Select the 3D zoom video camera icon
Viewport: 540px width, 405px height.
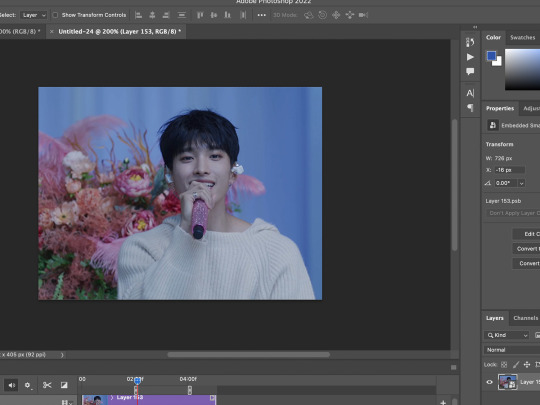coord(363,15)
